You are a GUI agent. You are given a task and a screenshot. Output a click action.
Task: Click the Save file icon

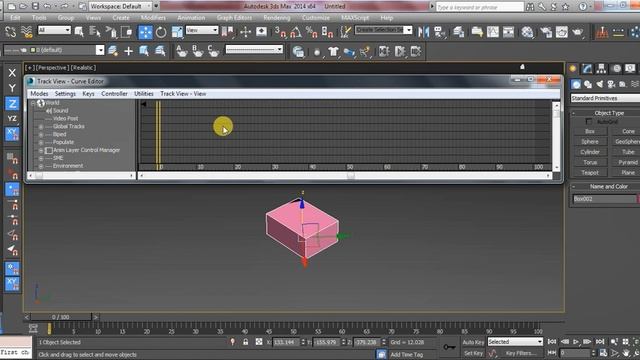coord(35,6)
